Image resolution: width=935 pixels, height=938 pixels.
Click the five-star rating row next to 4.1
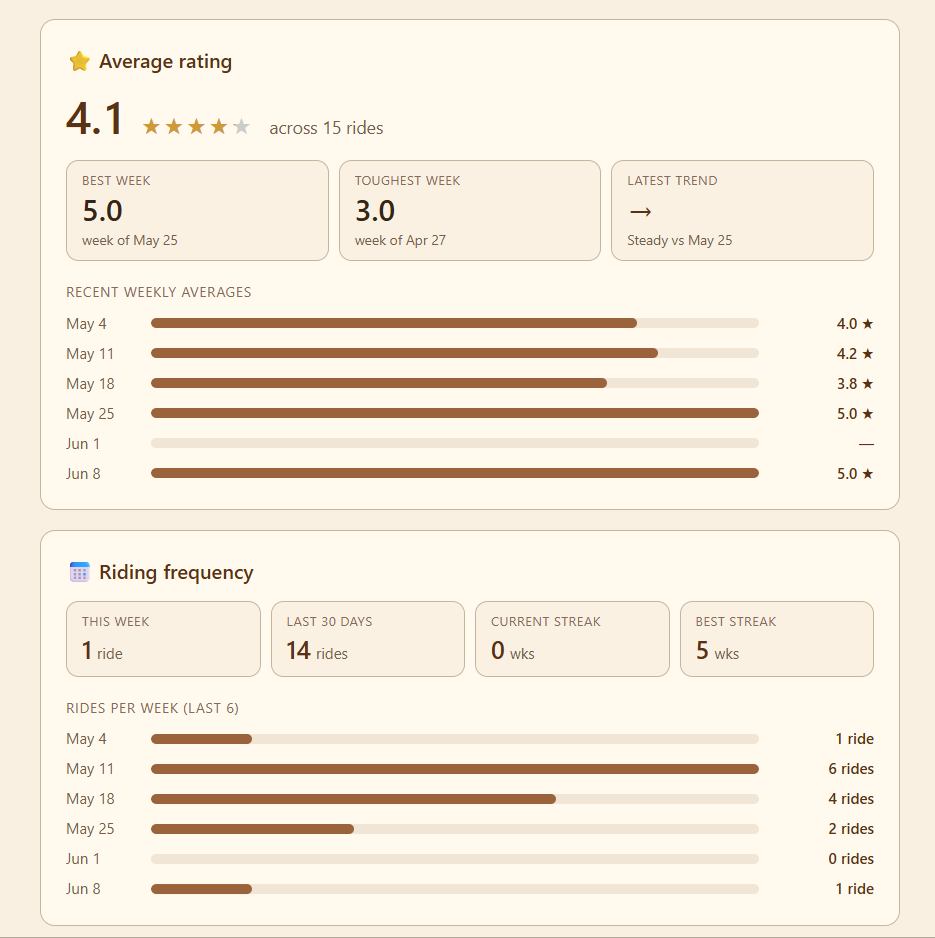click(x=196, y=127)
